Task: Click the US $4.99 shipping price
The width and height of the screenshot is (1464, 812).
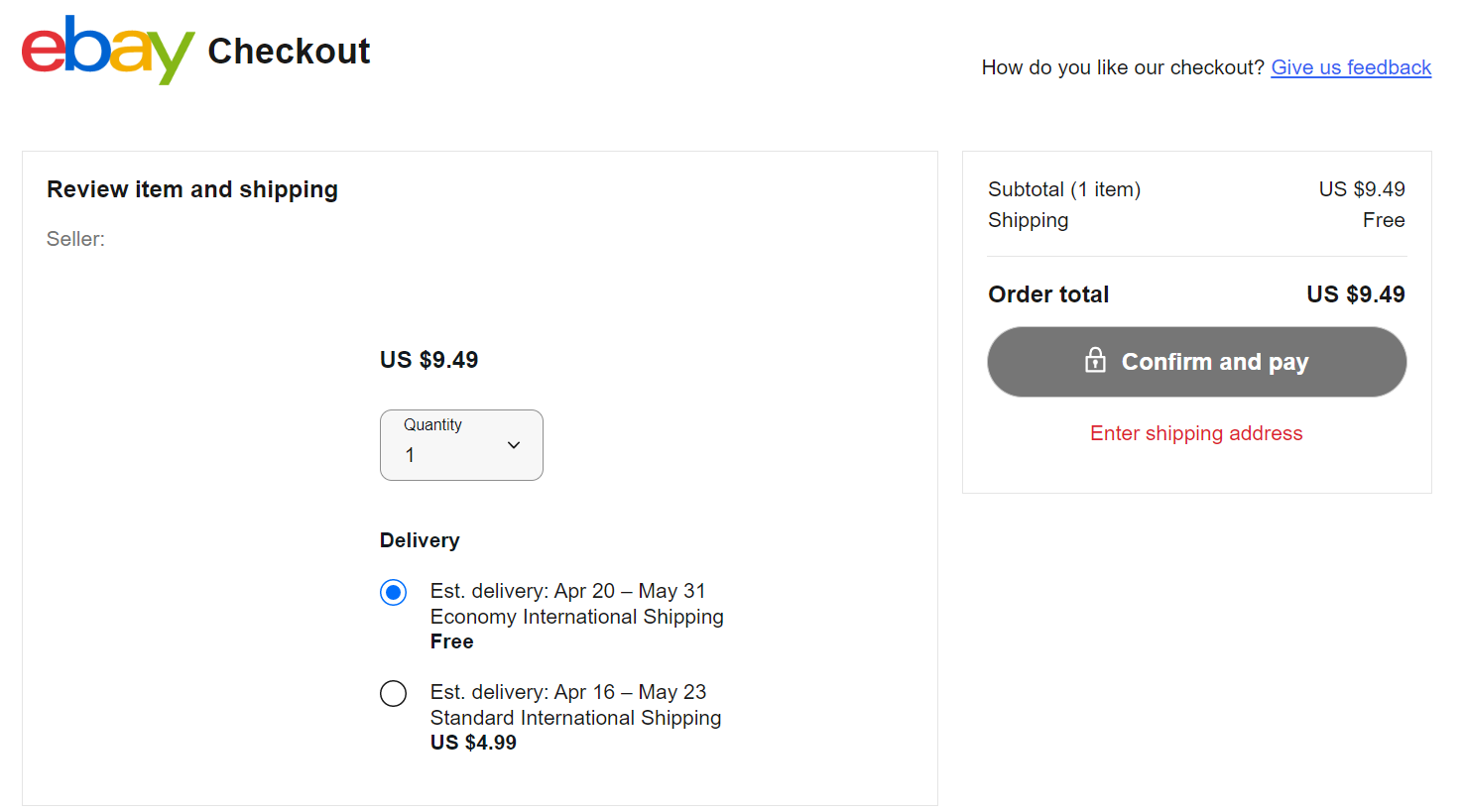Action: 473,743
